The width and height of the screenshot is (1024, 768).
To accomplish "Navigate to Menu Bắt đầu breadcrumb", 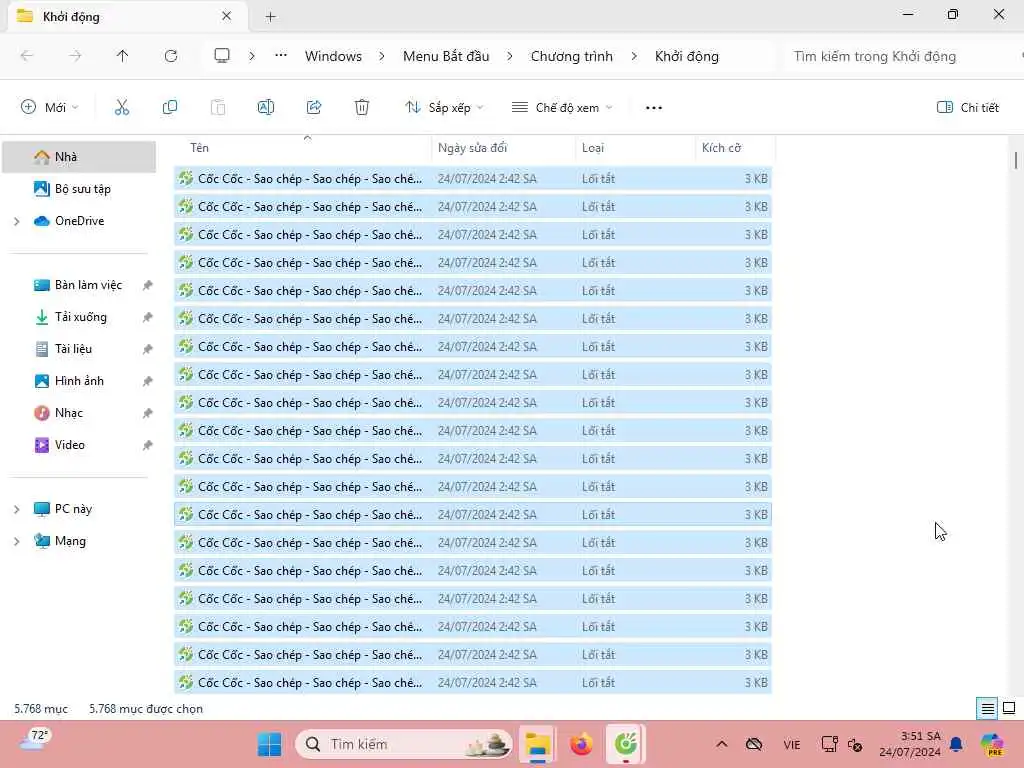I will 446,56.
